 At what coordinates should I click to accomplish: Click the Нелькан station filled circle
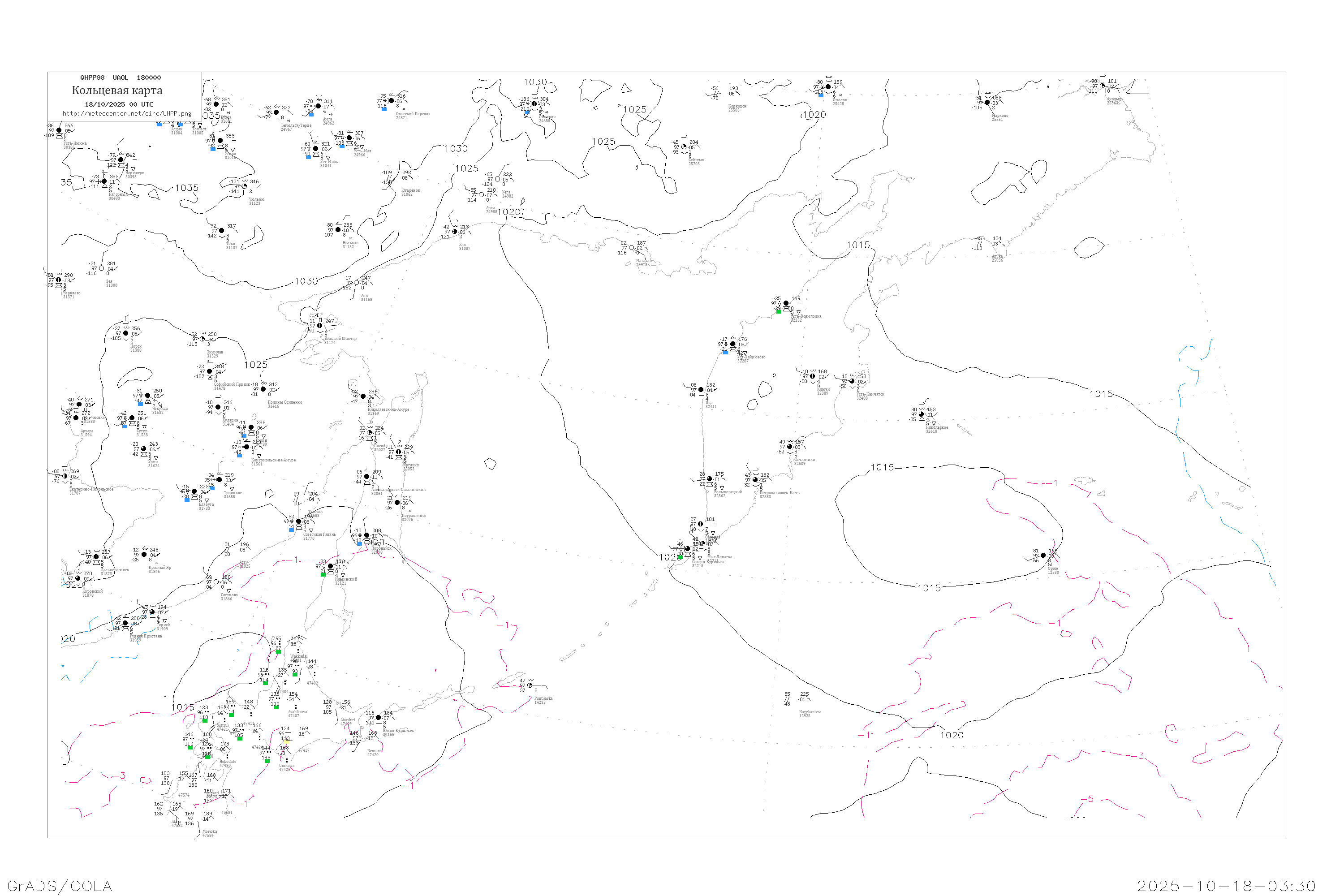click(x=338, y=230)
